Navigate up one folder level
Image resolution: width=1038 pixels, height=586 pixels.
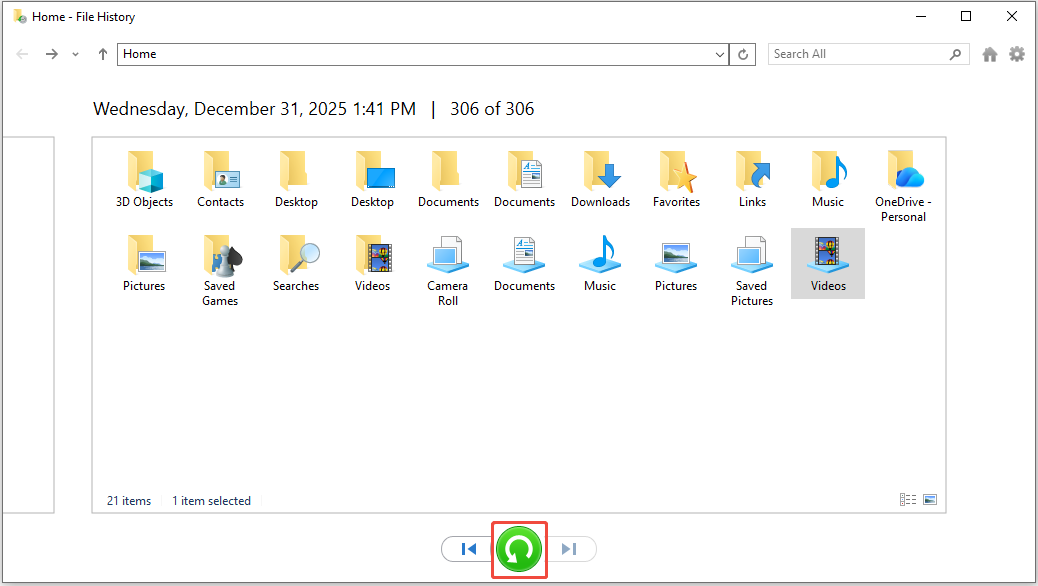point(102,54)
